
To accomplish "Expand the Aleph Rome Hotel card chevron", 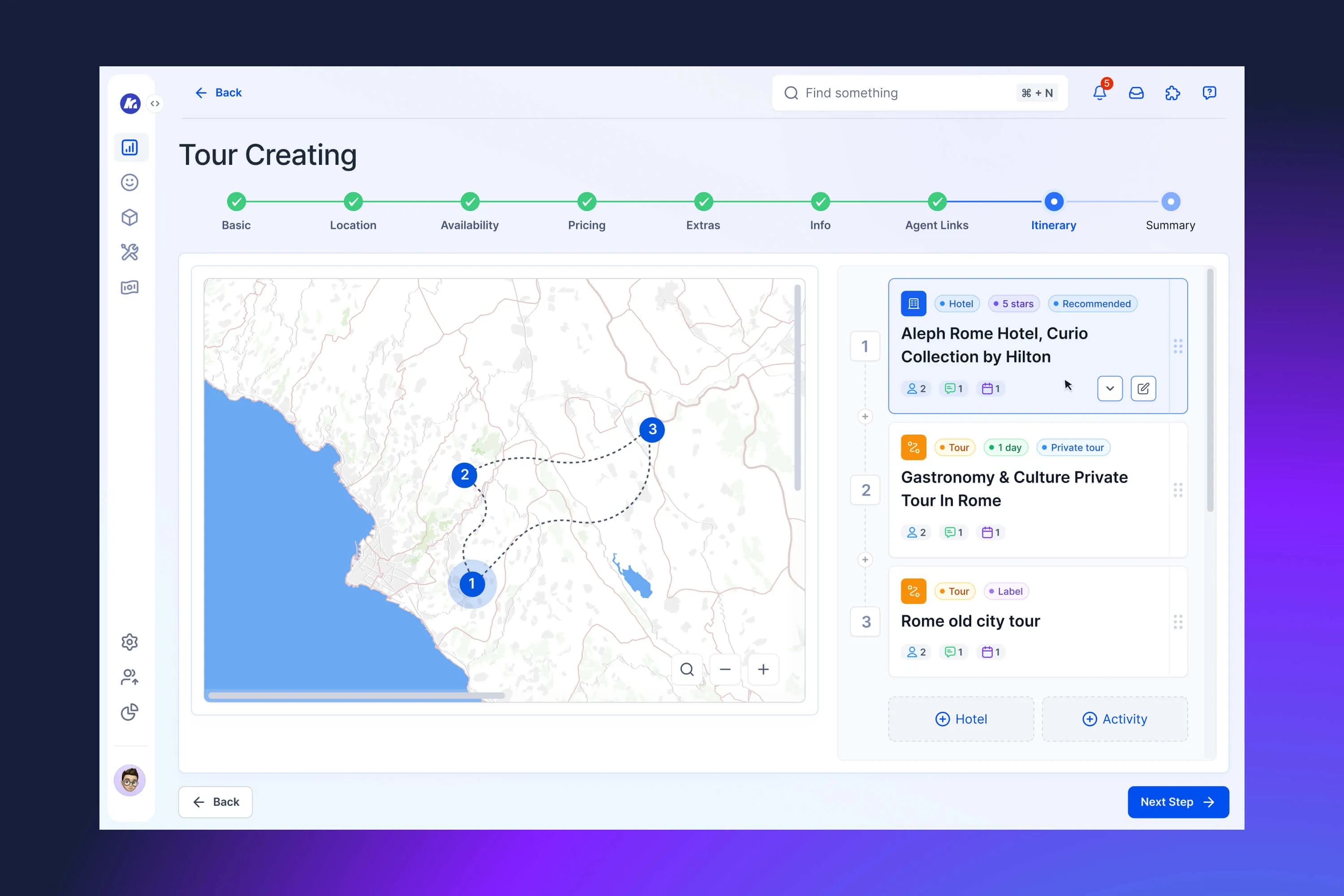I will [x=1110, y=388].
